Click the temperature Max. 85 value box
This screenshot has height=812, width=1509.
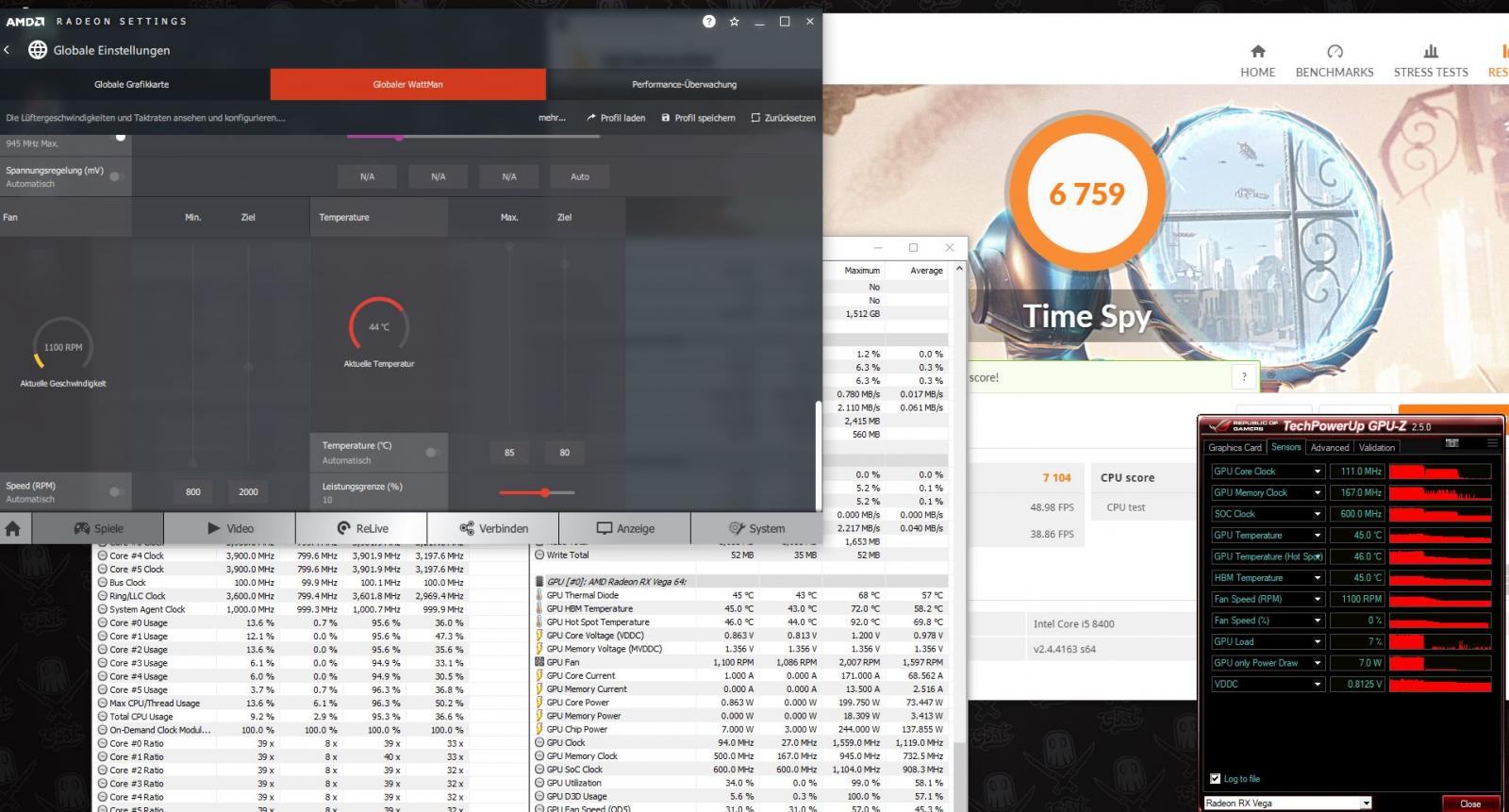pyautogui.click(x=509, y=452)
